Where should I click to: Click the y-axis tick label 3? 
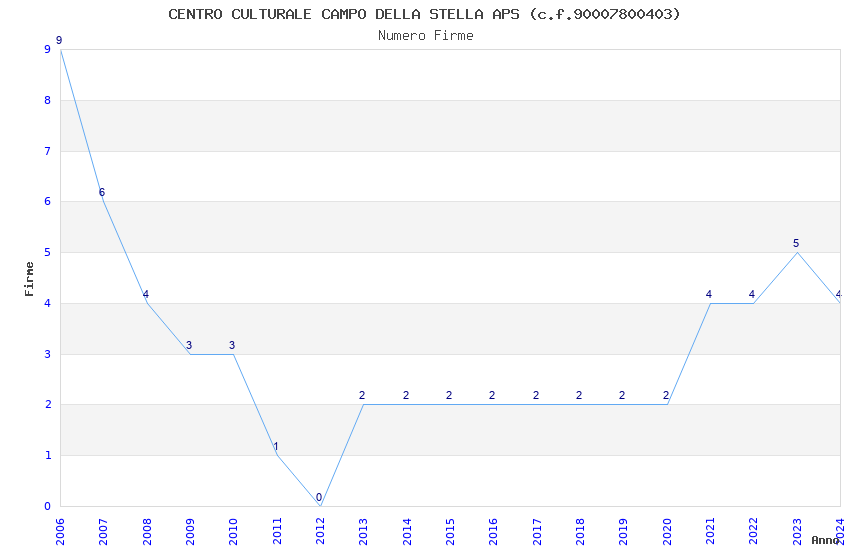click(48, 354)
